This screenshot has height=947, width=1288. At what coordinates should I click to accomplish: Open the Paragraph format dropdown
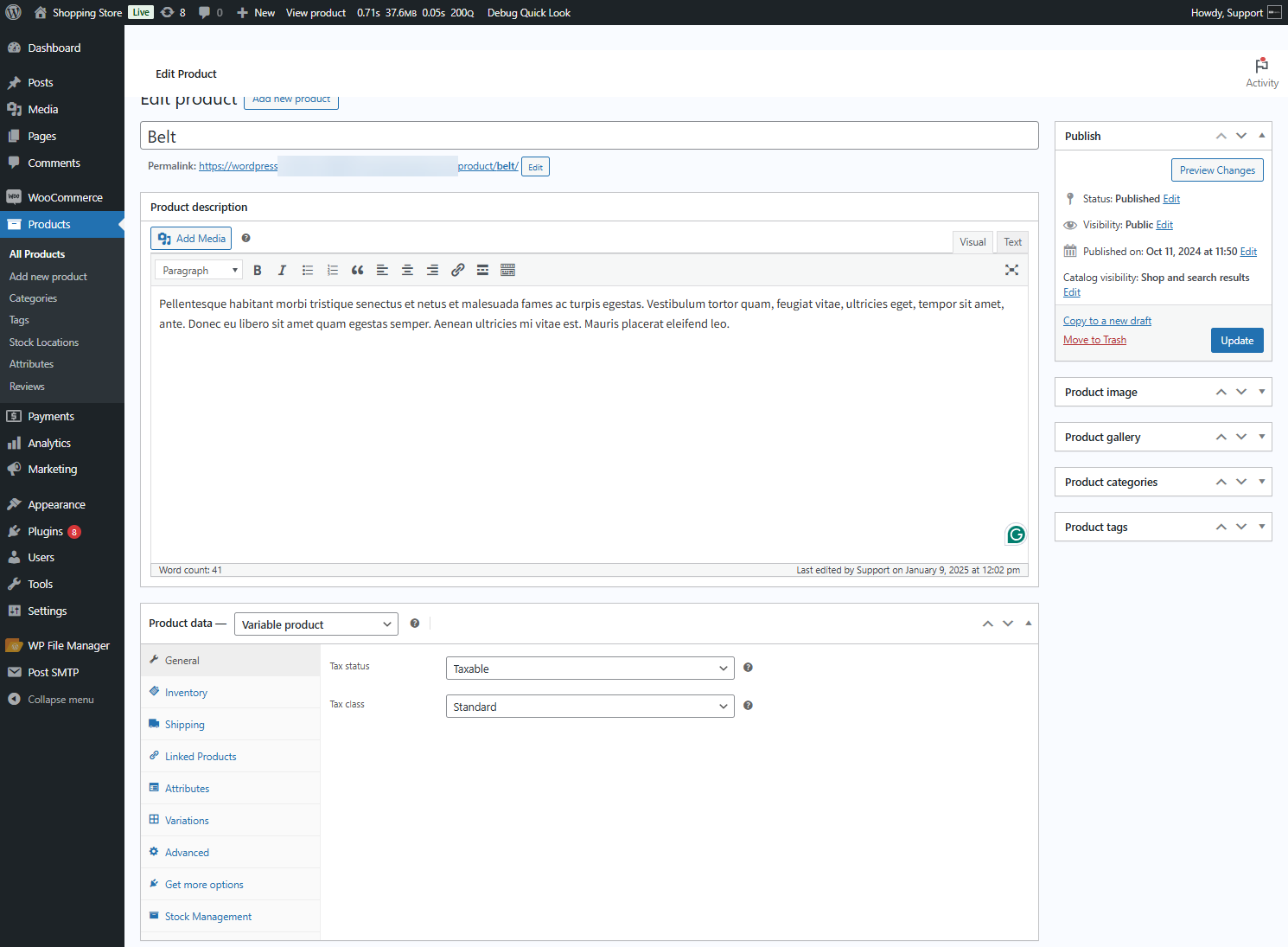199,270
